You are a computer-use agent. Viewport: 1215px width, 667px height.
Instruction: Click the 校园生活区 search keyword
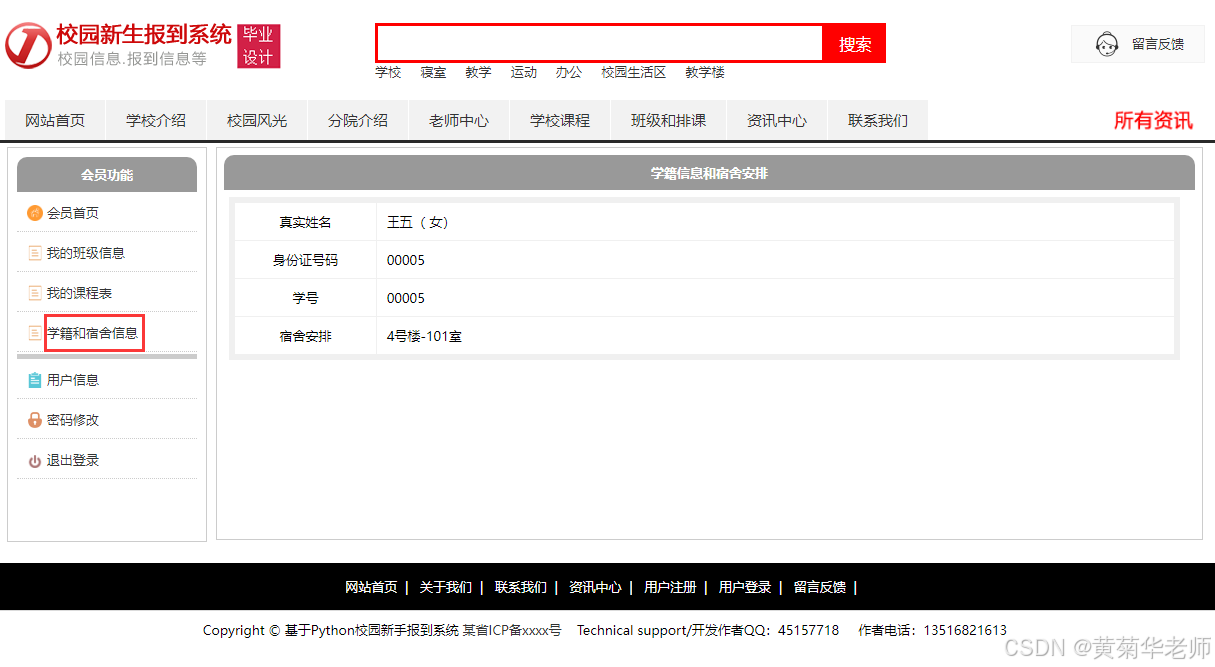click(633, 72)
